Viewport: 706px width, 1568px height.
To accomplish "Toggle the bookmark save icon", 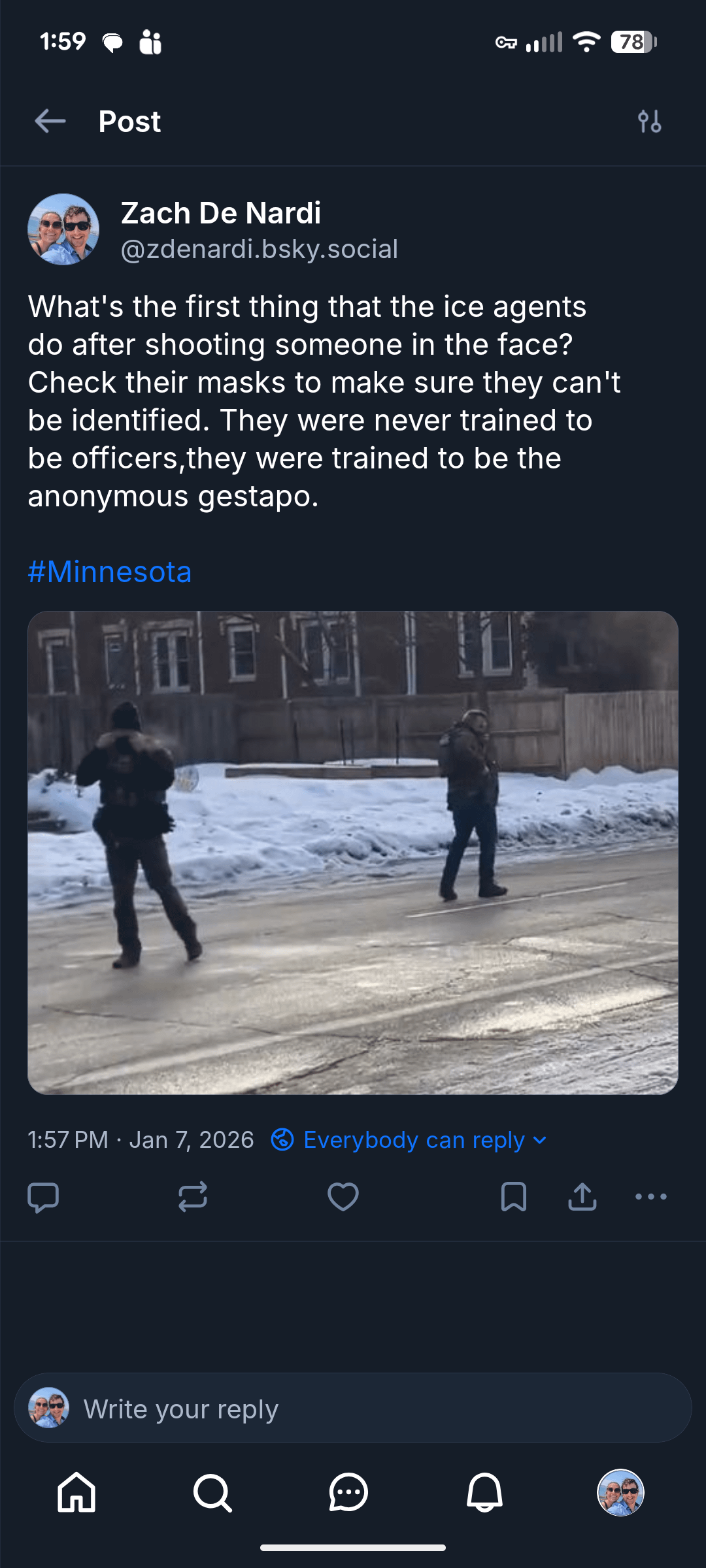I will 513,1197.
